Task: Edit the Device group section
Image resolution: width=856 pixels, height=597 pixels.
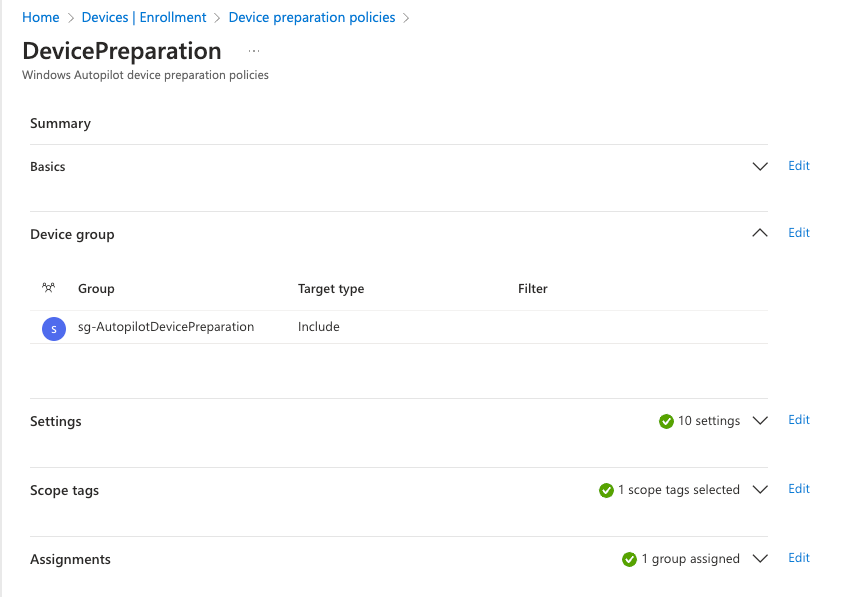Action: tap(798, 233)
